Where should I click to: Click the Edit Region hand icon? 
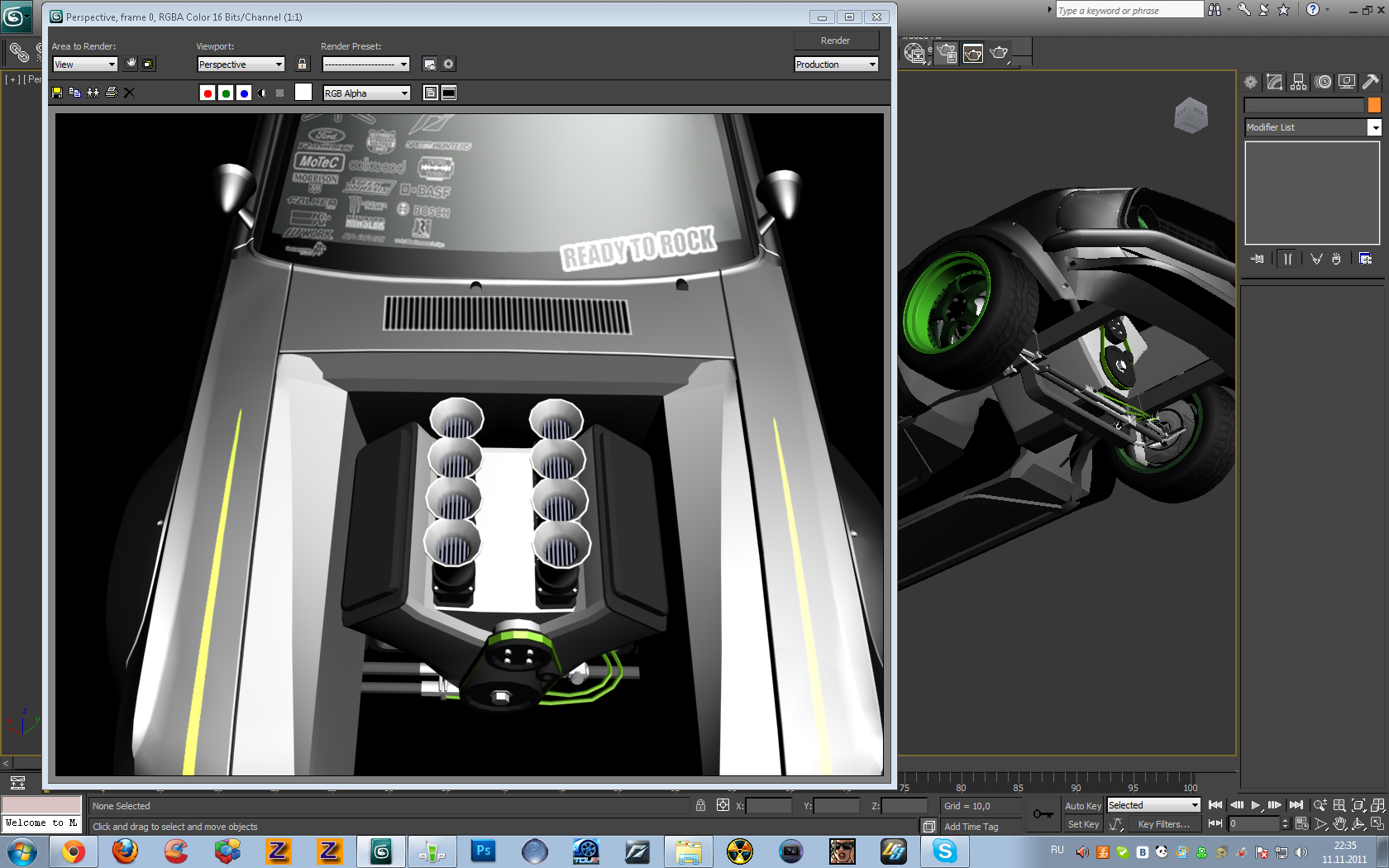click(x=131, y=64)
